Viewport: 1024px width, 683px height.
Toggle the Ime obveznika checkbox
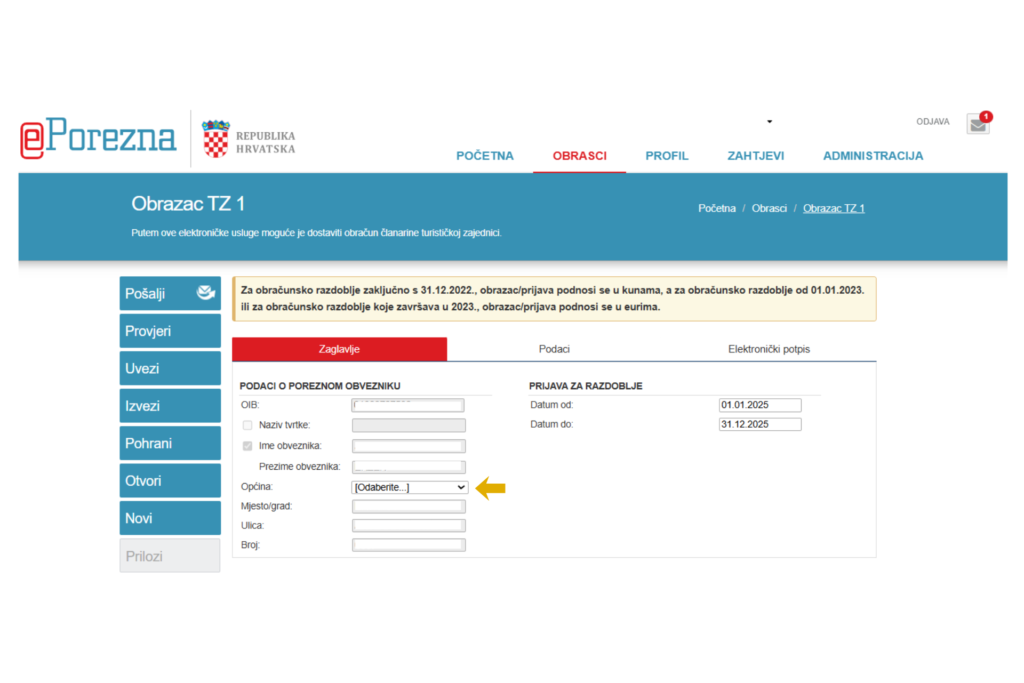coord(248,446)
